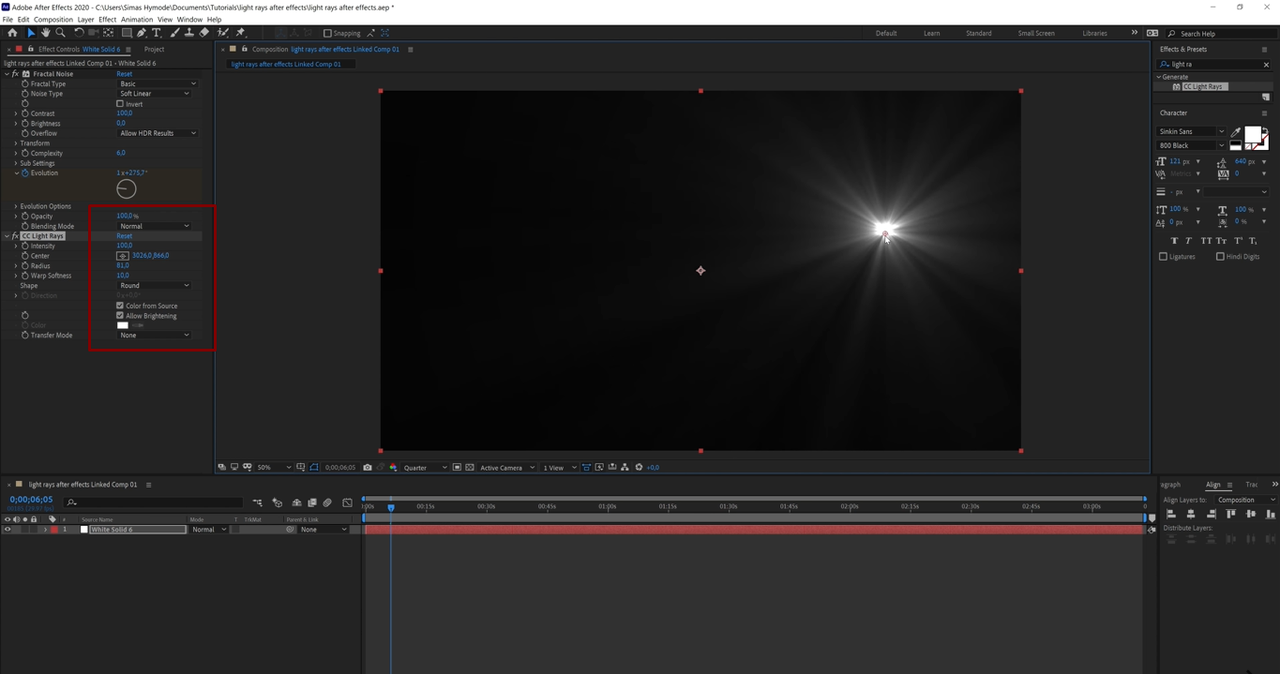Select the Horizontal Type tool
The image size is (1280, 674).
coord(156,33)
